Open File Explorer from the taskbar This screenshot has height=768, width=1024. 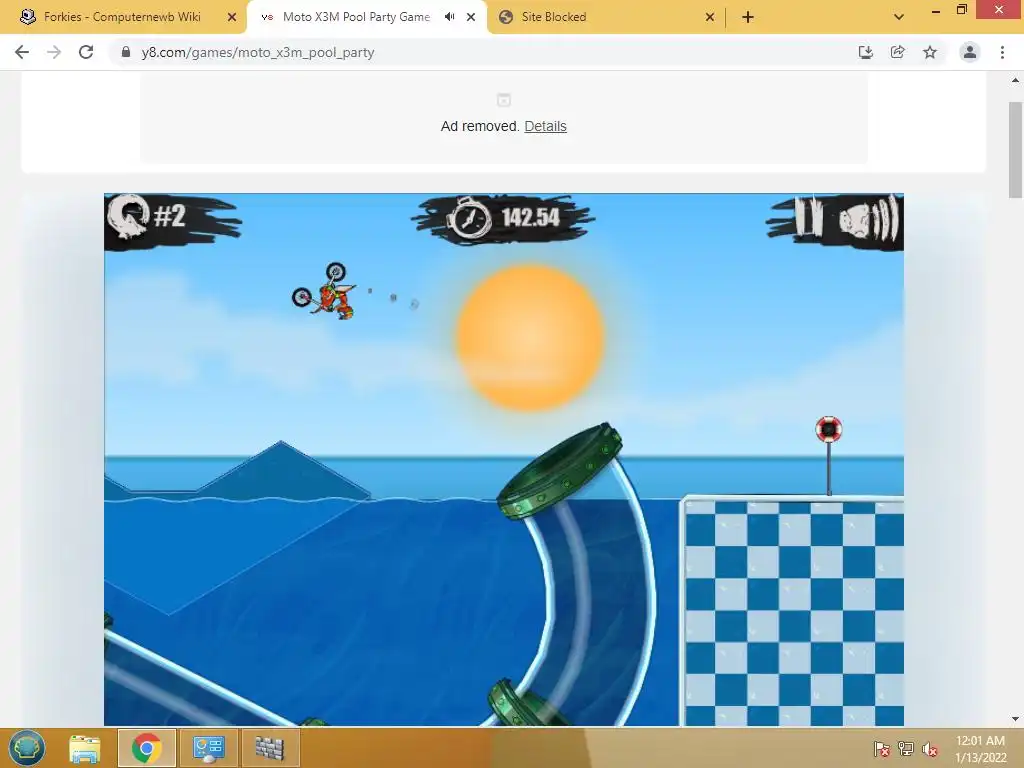85,748
